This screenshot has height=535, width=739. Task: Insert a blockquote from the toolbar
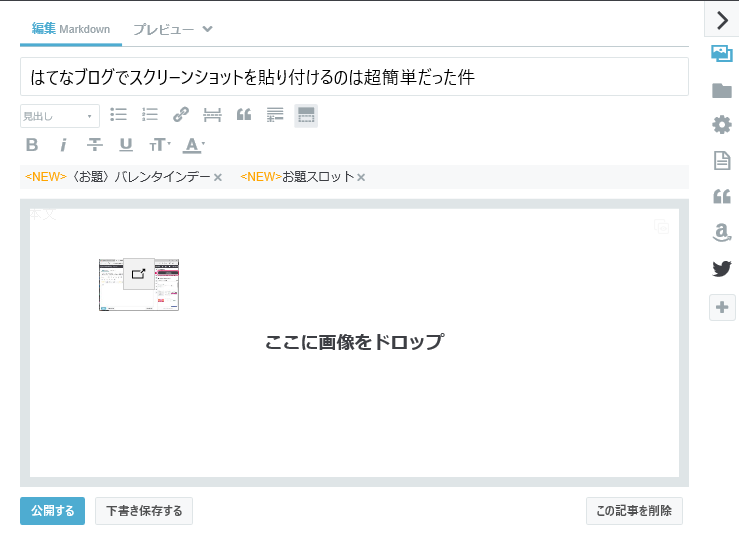[244, 115]
